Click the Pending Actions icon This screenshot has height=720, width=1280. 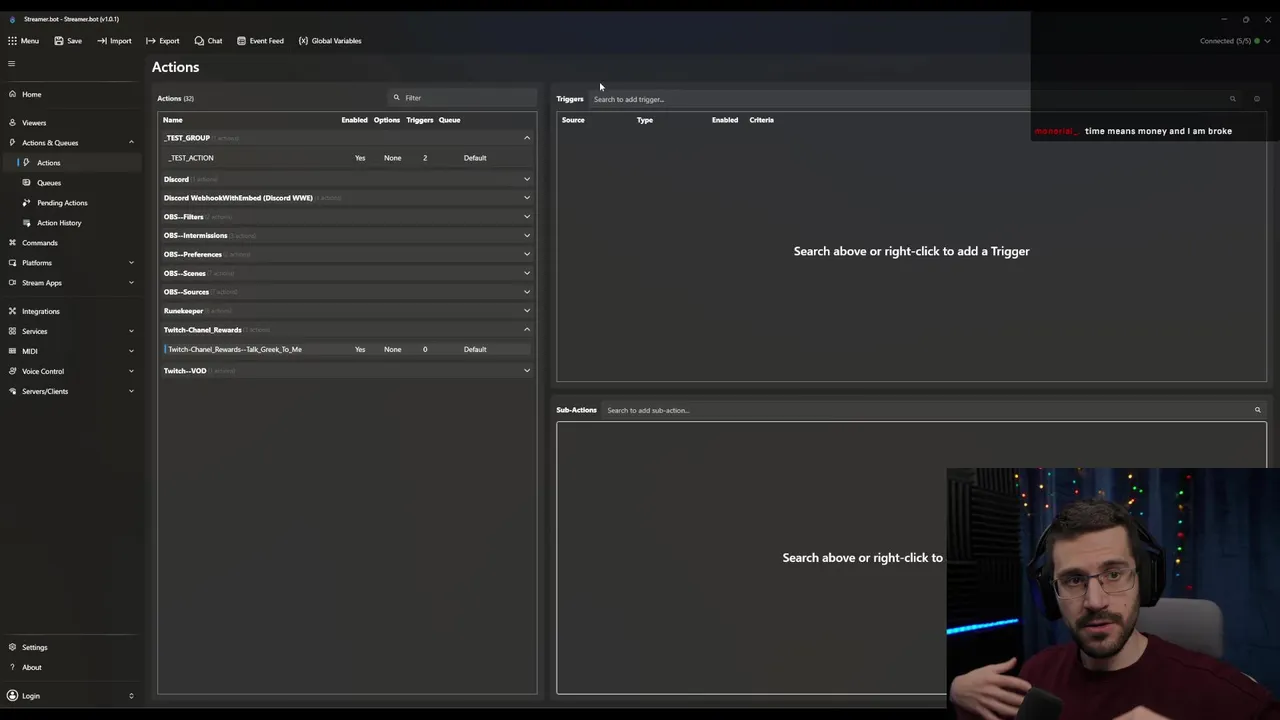27,203
